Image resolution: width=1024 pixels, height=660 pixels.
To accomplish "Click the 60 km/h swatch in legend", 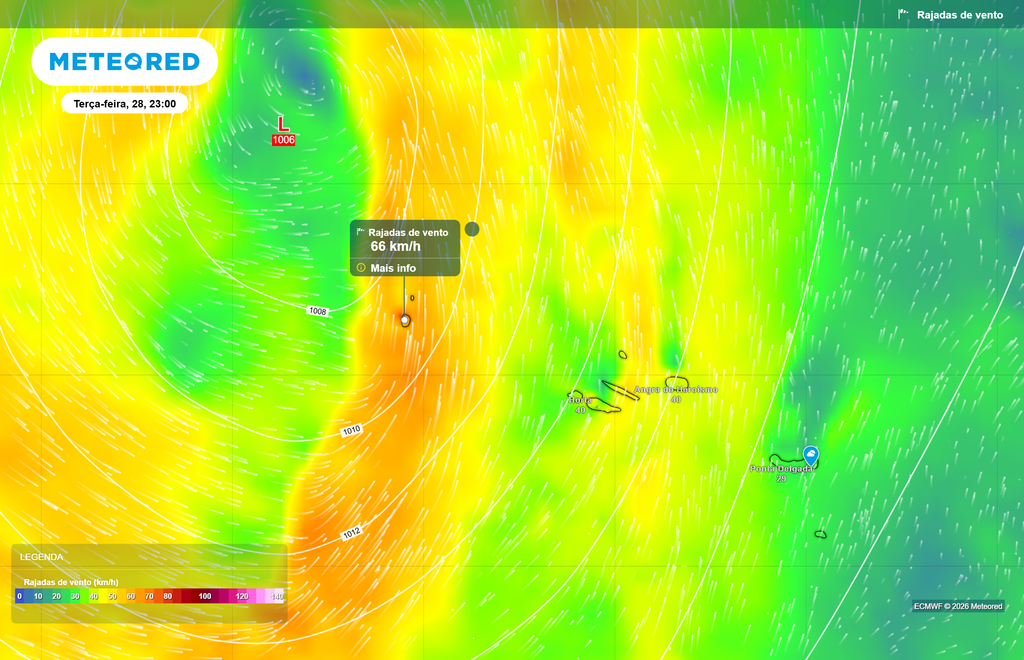I will 131,596.
